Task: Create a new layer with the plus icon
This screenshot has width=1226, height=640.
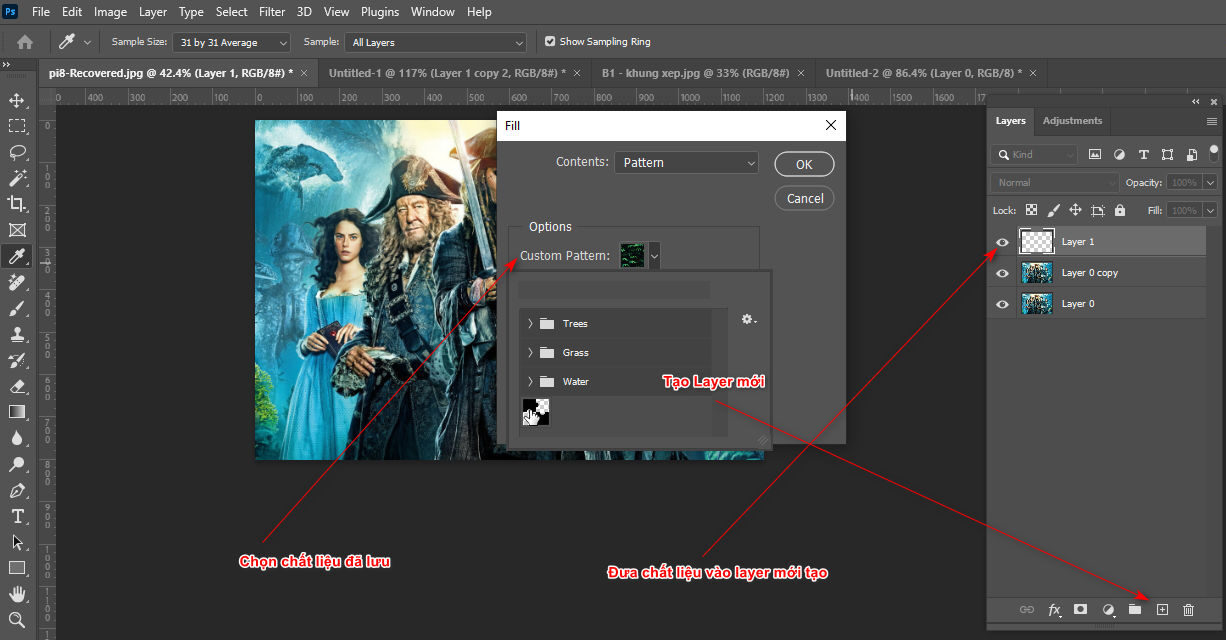Action: (1162, 609)
